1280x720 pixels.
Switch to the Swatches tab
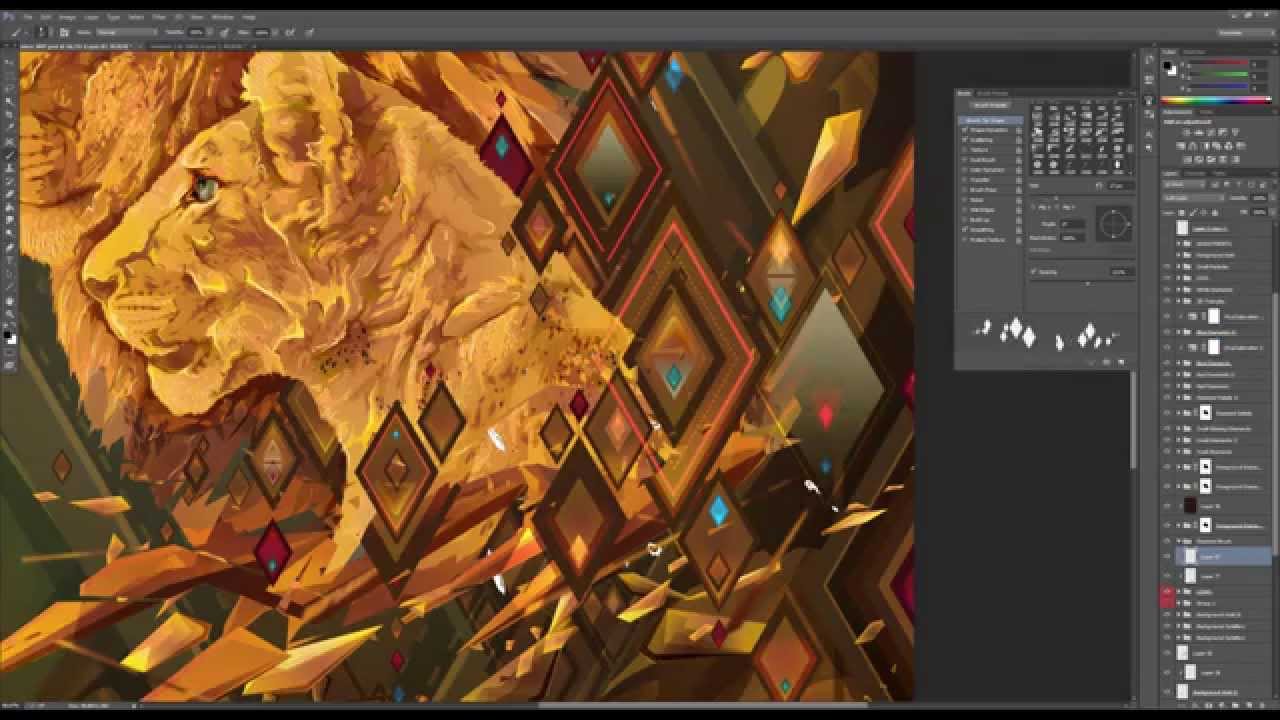tap(1195, 52)
